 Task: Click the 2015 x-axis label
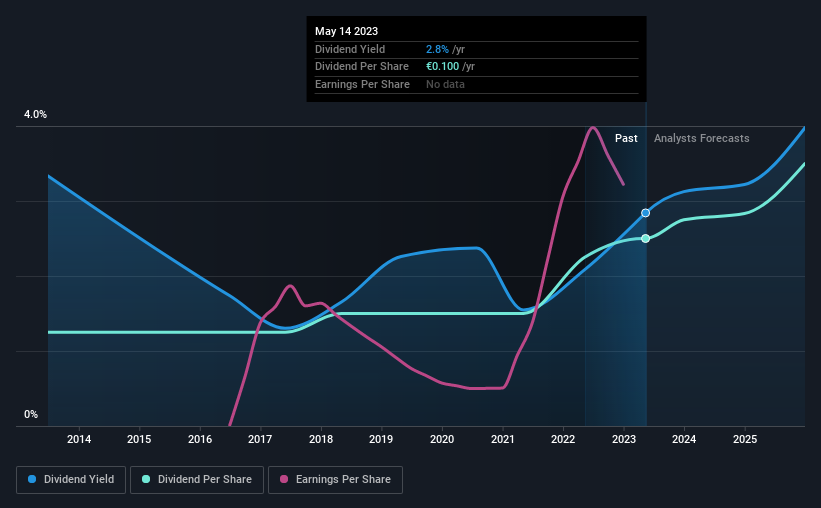(139, 439)
